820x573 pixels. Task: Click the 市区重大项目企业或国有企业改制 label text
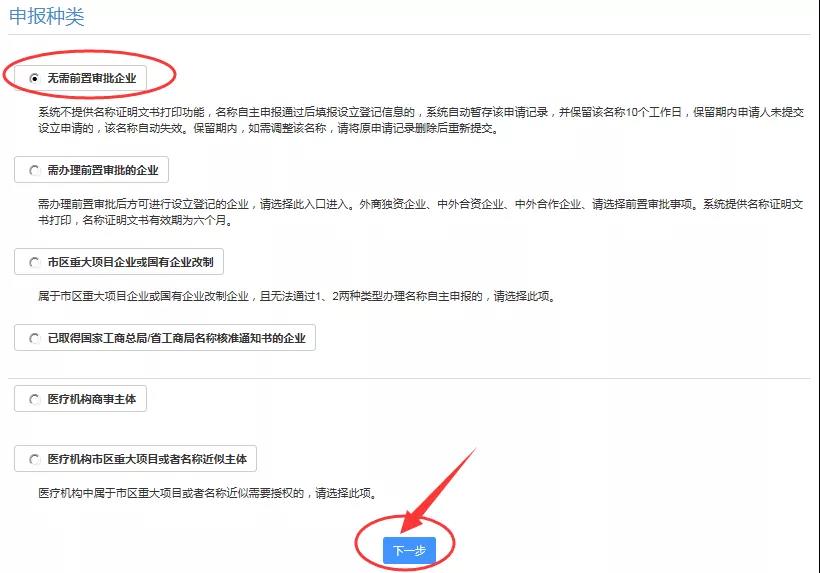click(x=131, y=262)
